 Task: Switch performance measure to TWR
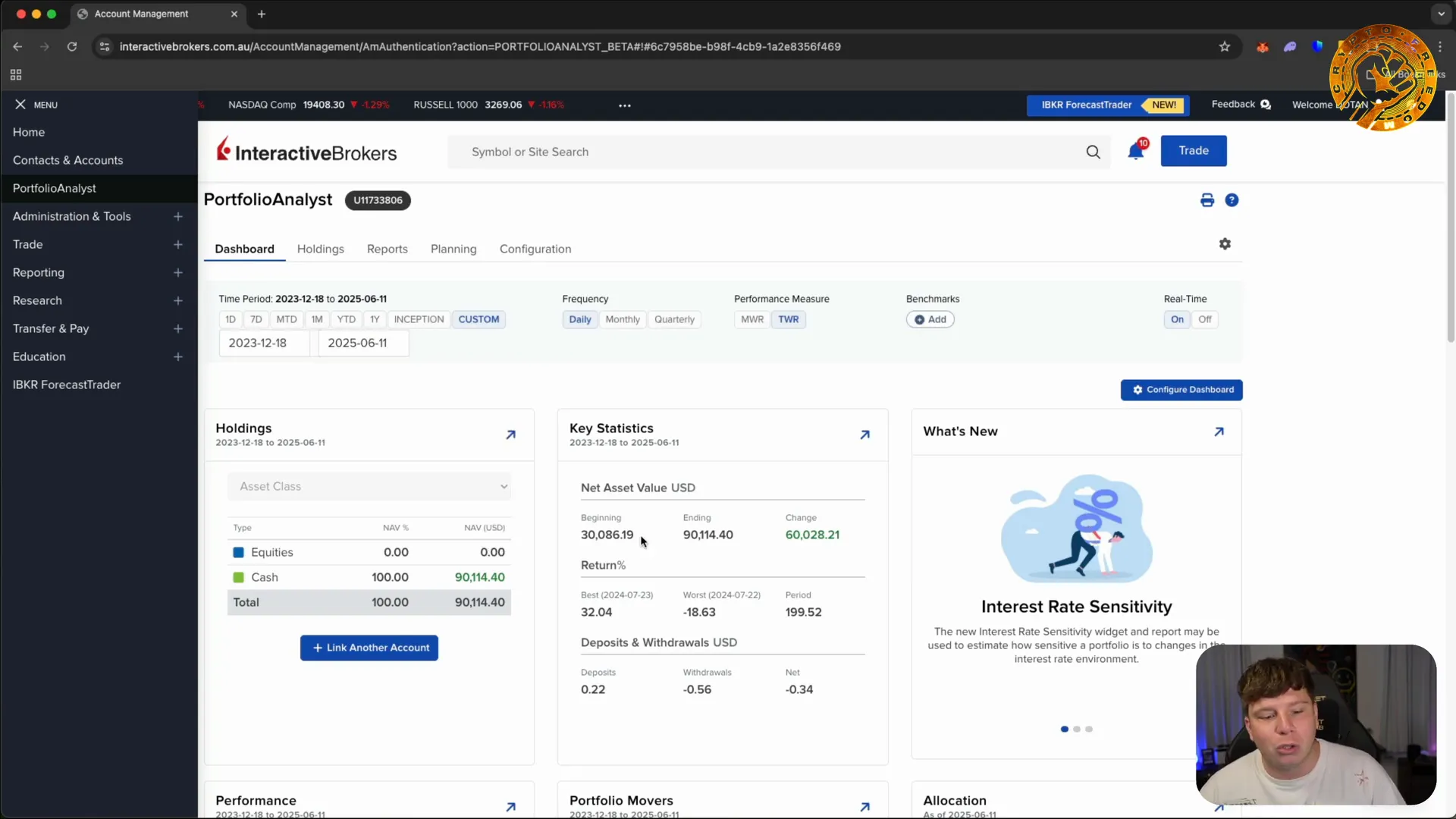coord(789,319)
